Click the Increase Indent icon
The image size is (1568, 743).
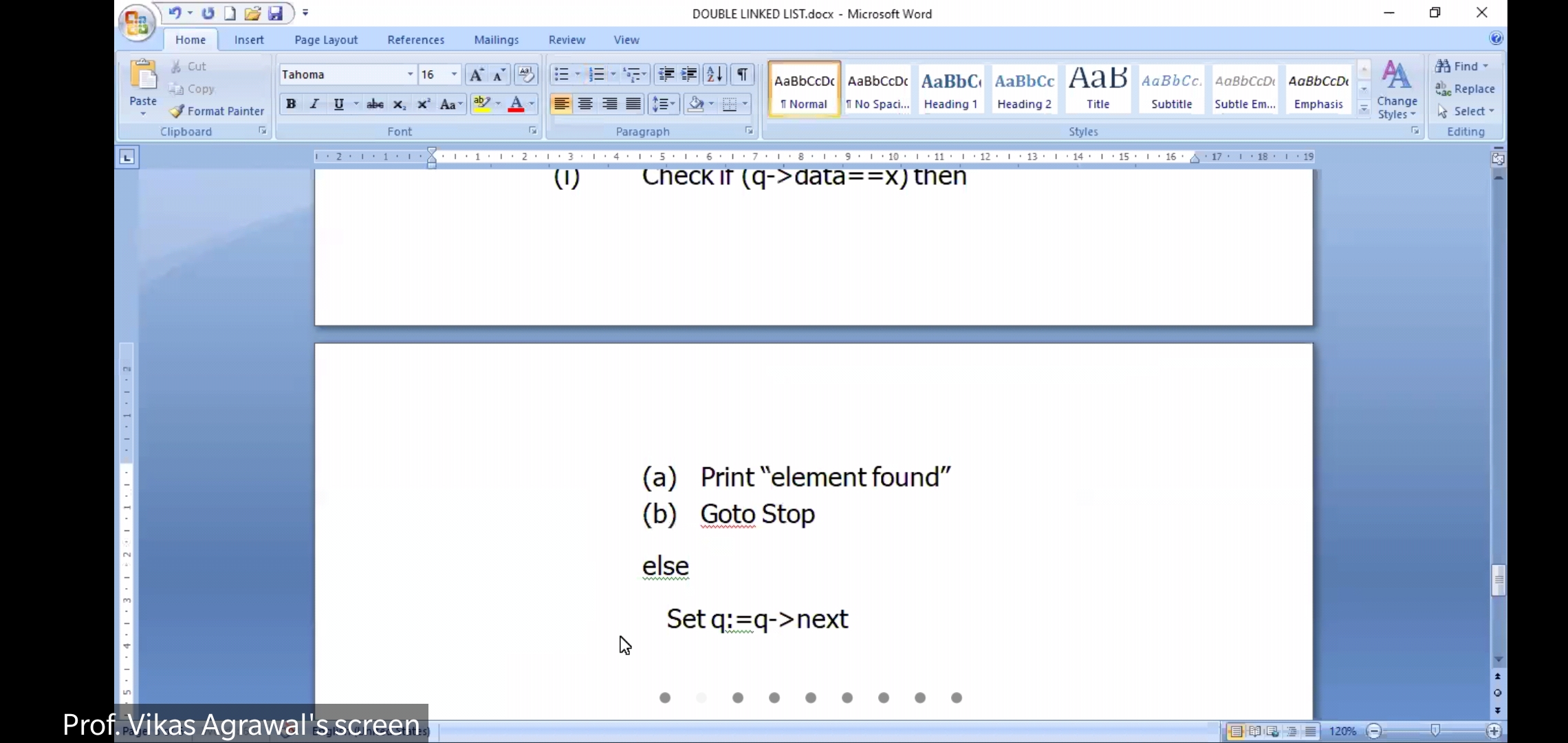(x=688, y=74)
